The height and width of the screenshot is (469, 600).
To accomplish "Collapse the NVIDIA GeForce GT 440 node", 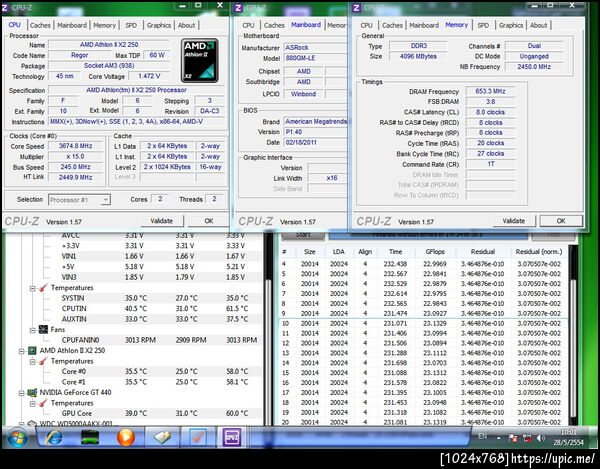I will click(x=22, y=393).
